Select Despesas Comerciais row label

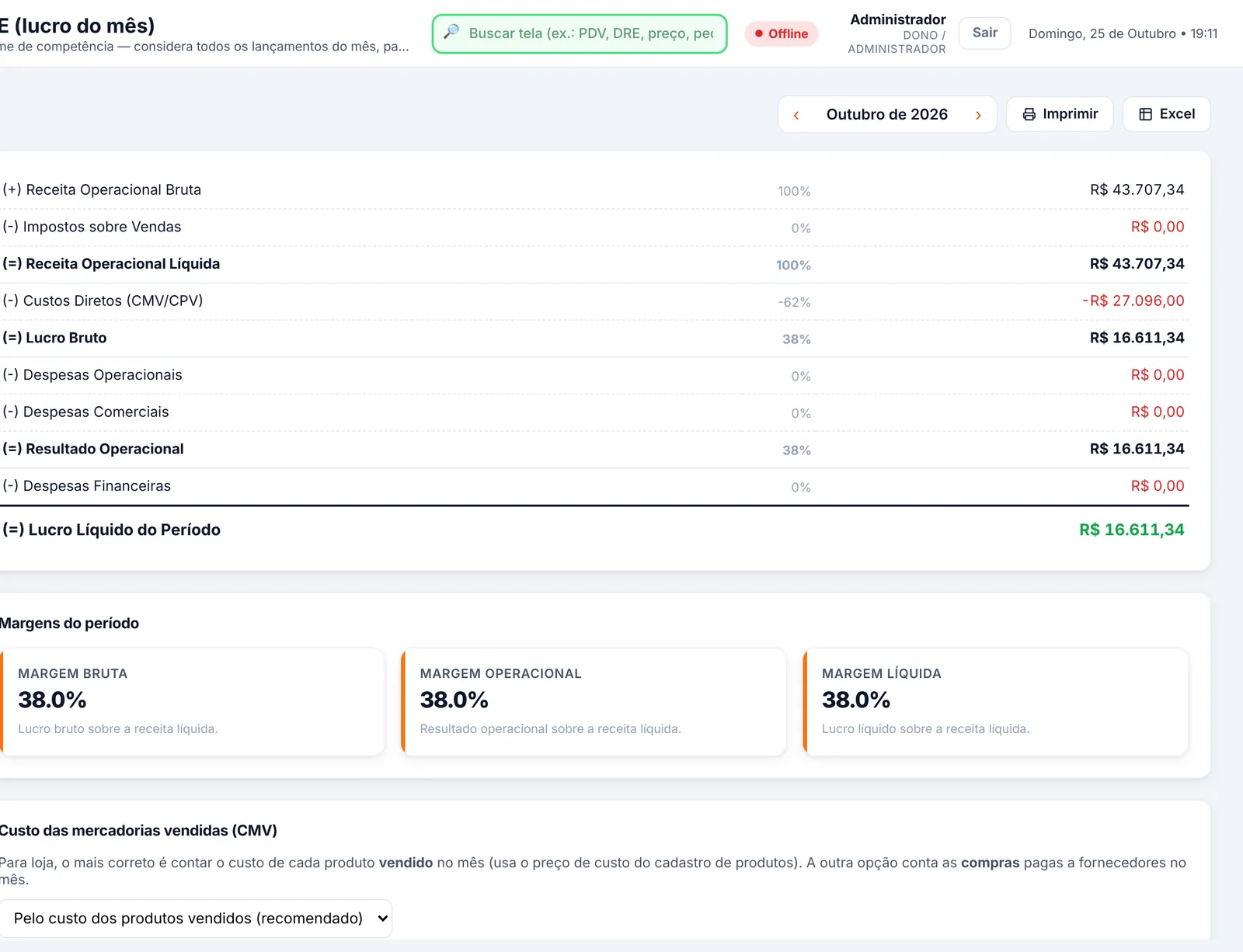pos(85,412)
